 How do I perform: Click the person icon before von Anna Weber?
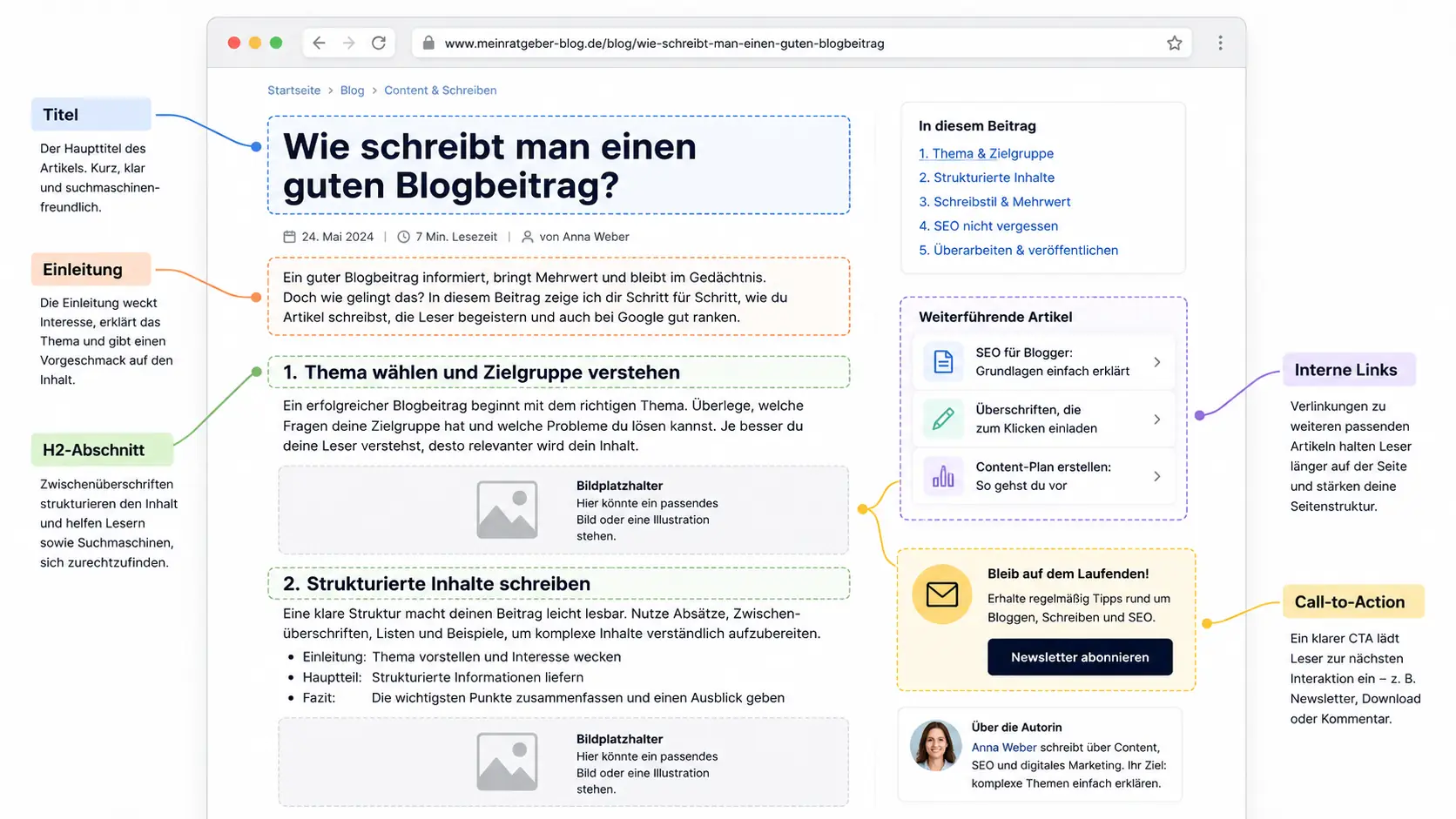pyautogui.click(x=527, y=237)
